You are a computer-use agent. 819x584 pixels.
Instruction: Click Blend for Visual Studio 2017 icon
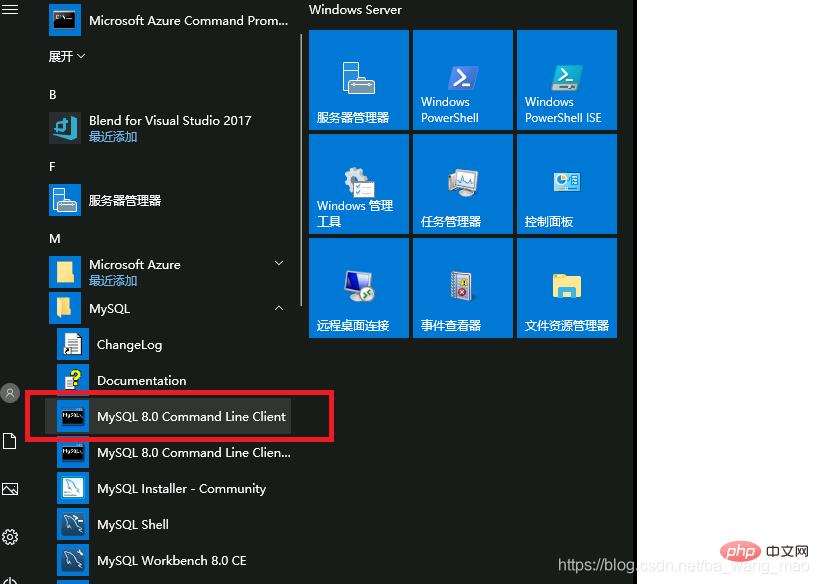(65, 127)
